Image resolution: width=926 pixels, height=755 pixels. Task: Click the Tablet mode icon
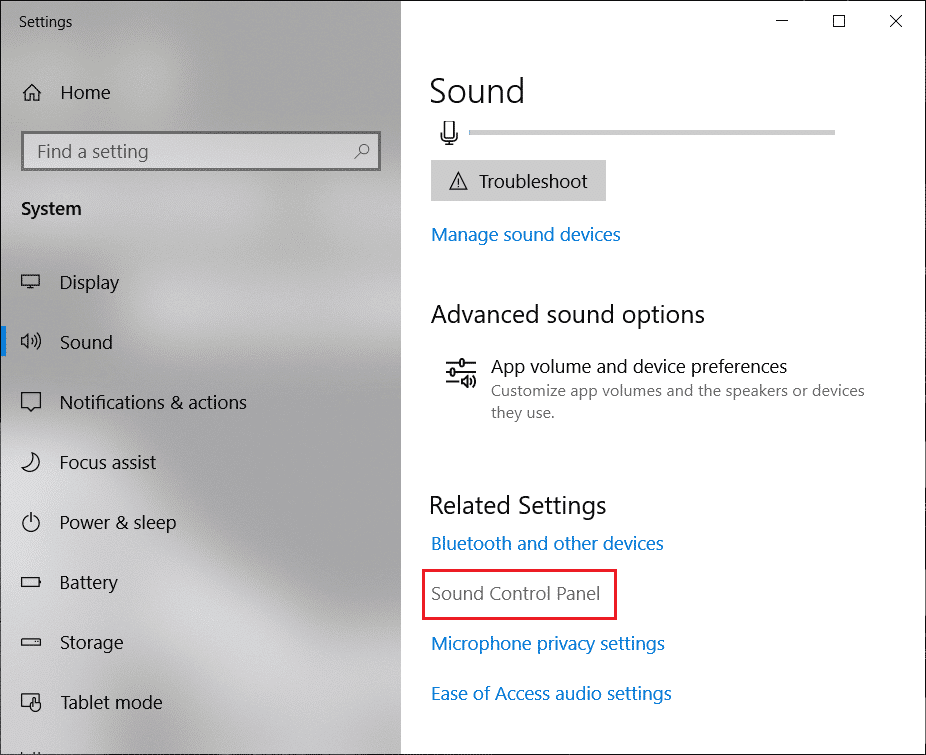click(x=31, y=702)
